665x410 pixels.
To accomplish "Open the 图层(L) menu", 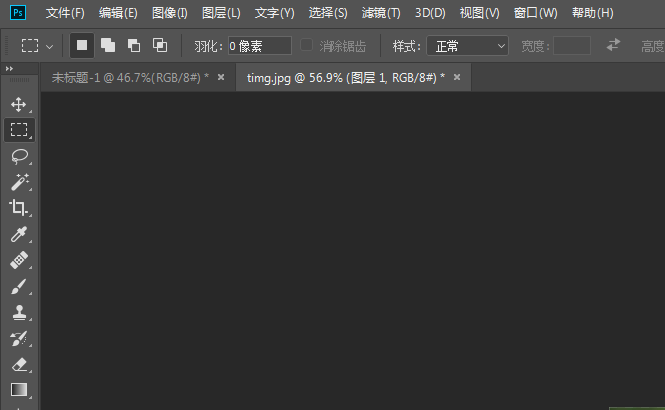I will tap(221, 13).
